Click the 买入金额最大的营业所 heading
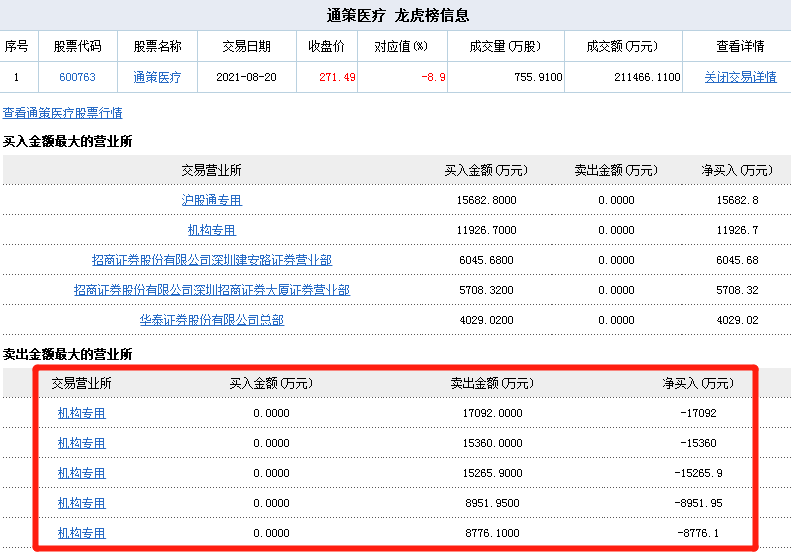Screen dimensions: 791x553 67,141
